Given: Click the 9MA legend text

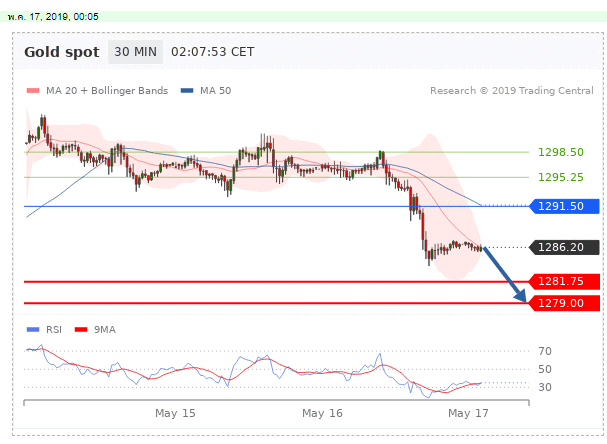Looking at the screenshot, I should pyautogui.click(x=105, y=329).
